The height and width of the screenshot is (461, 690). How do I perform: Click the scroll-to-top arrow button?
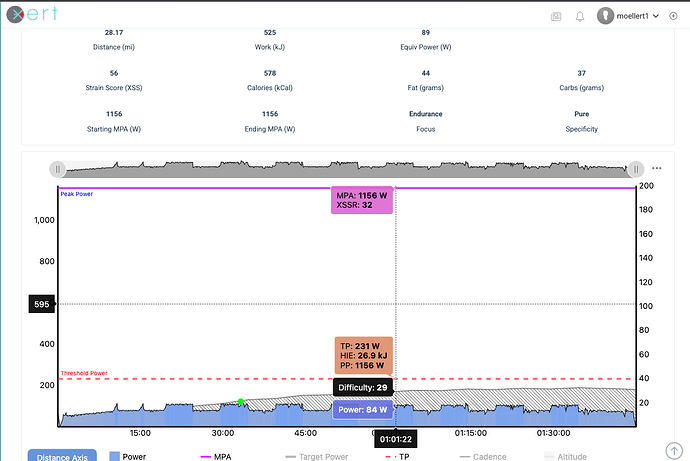(674, 450)
